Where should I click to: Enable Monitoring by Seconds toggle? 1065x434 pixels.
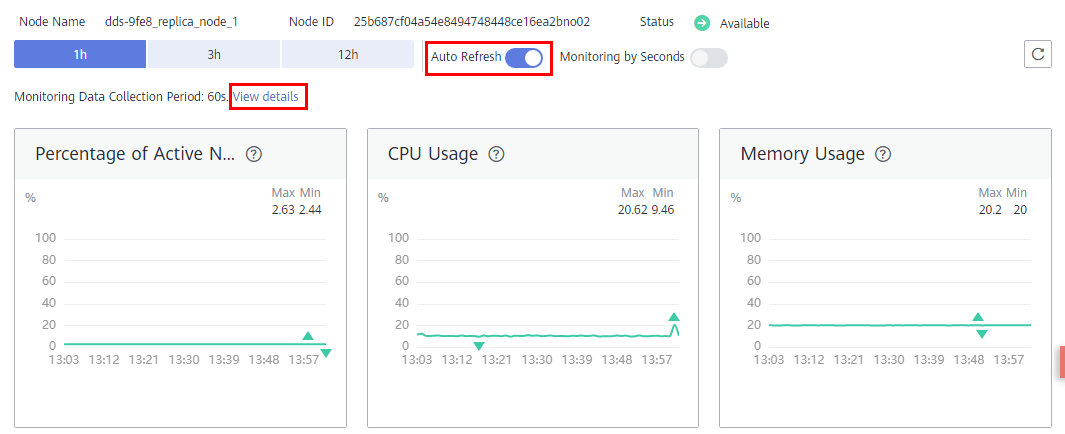708,58
